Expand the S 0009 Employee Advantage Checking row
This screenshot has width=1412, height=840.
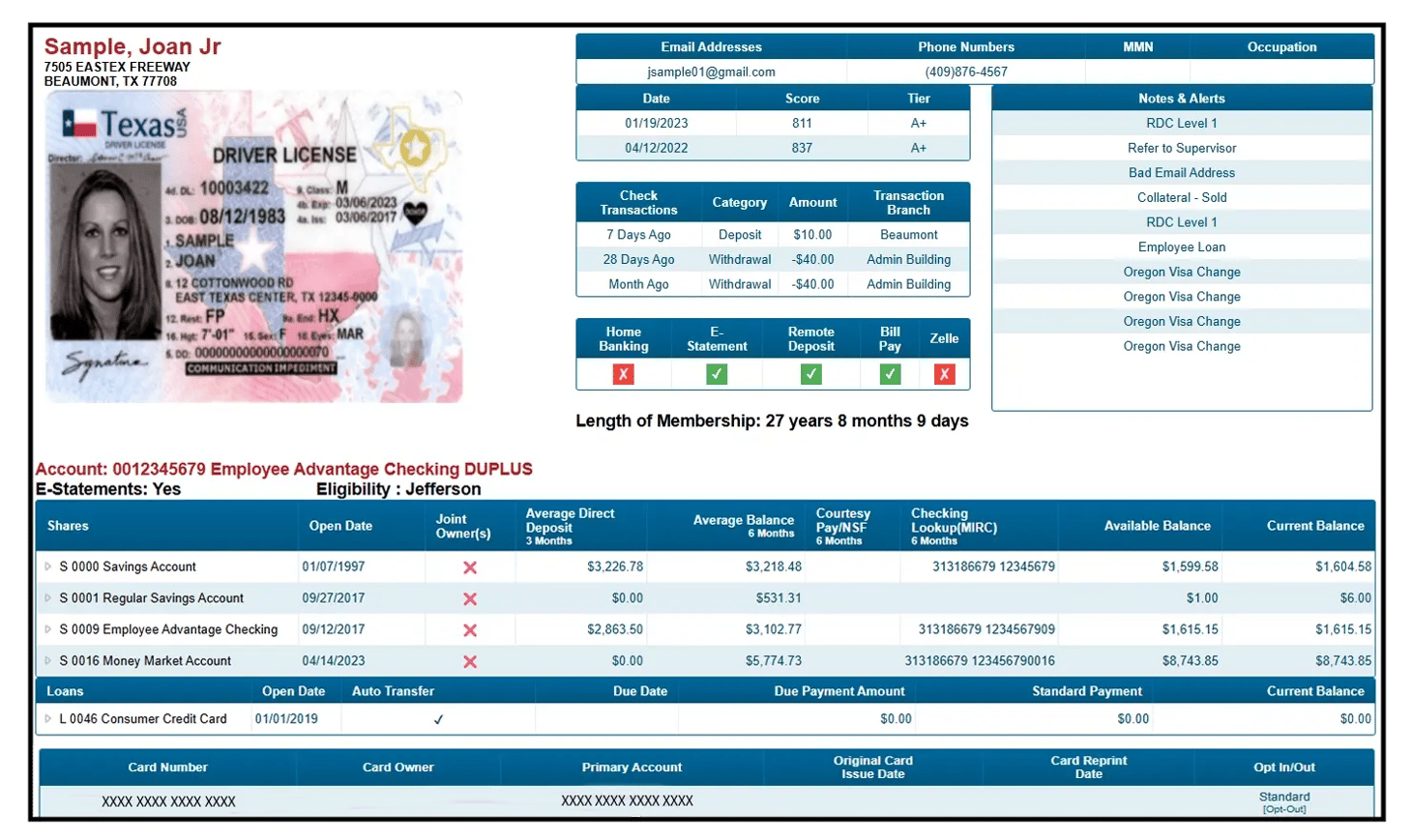click(47, 629)
